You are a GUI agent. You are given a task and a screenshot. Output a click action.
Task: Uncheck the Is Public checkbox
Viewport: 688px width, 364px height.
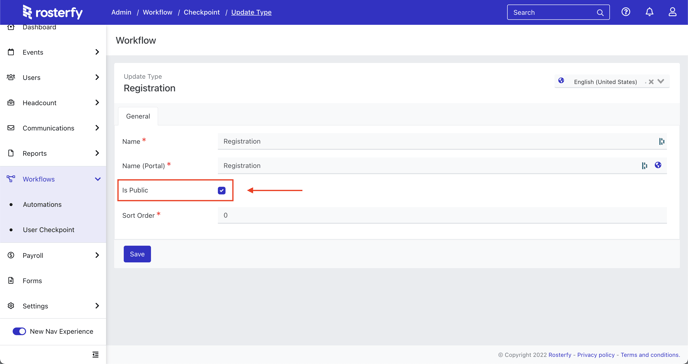222,190
